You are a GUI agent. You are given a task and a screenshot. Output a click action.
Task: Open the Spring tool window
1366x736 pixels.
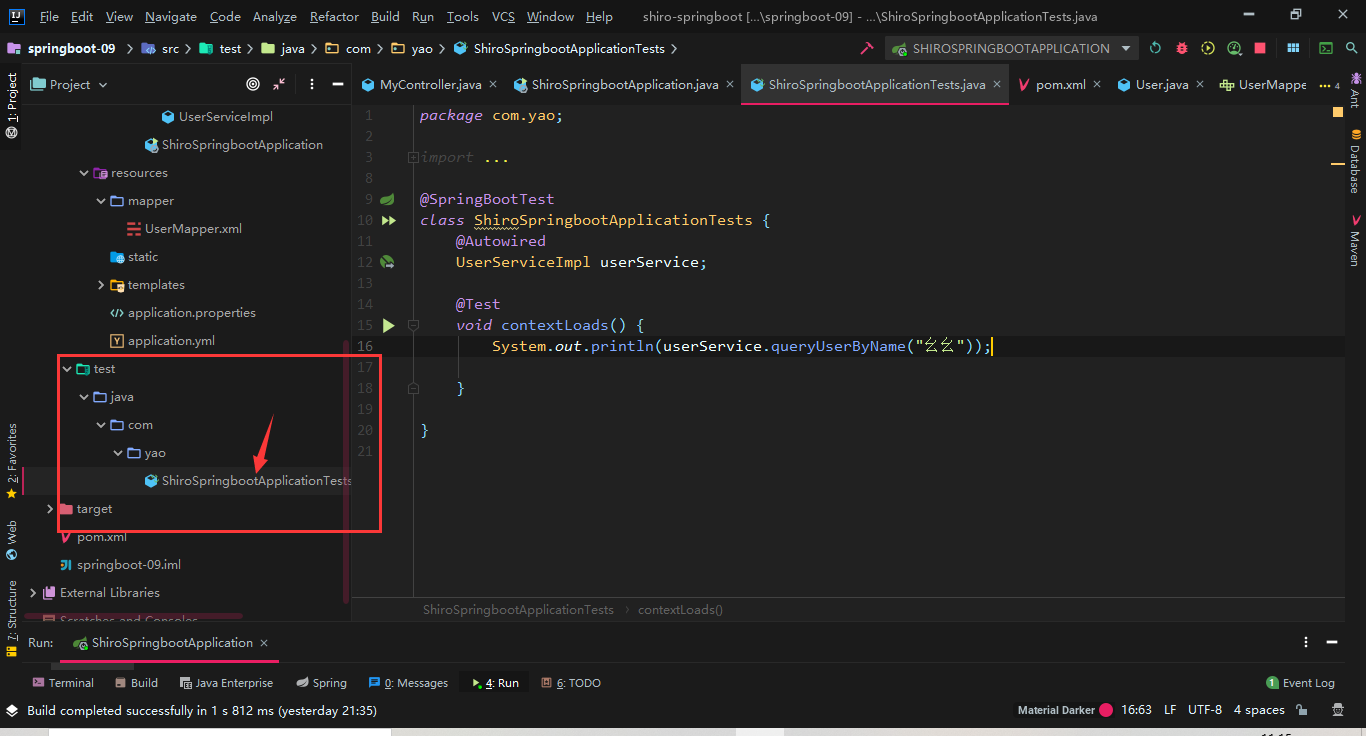321,683
